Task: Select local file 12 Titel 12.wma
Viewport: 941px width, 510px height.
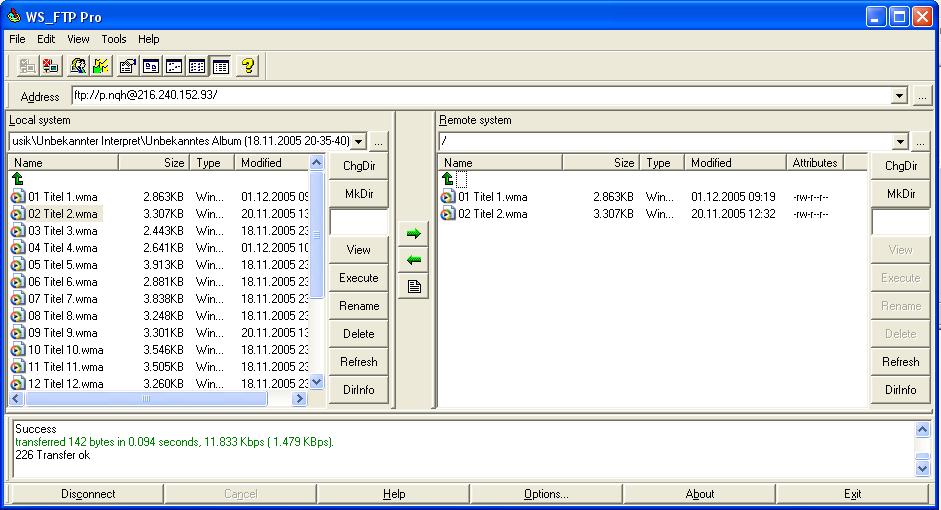Action: click(65, 384)
